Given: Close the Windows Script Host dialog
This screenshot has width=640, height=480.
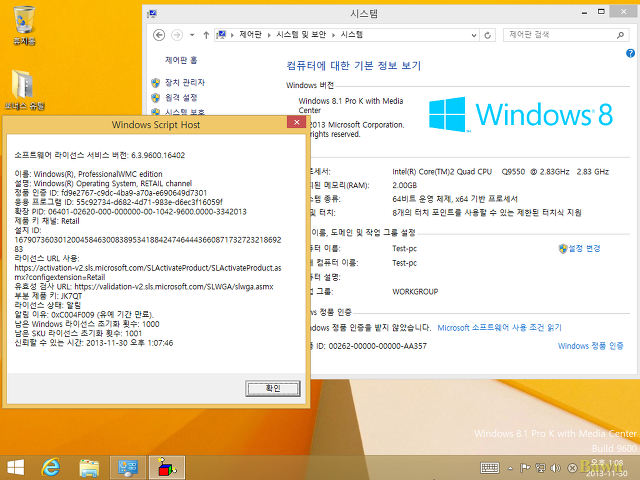Looking at the screenshot, I should [297, 122].
